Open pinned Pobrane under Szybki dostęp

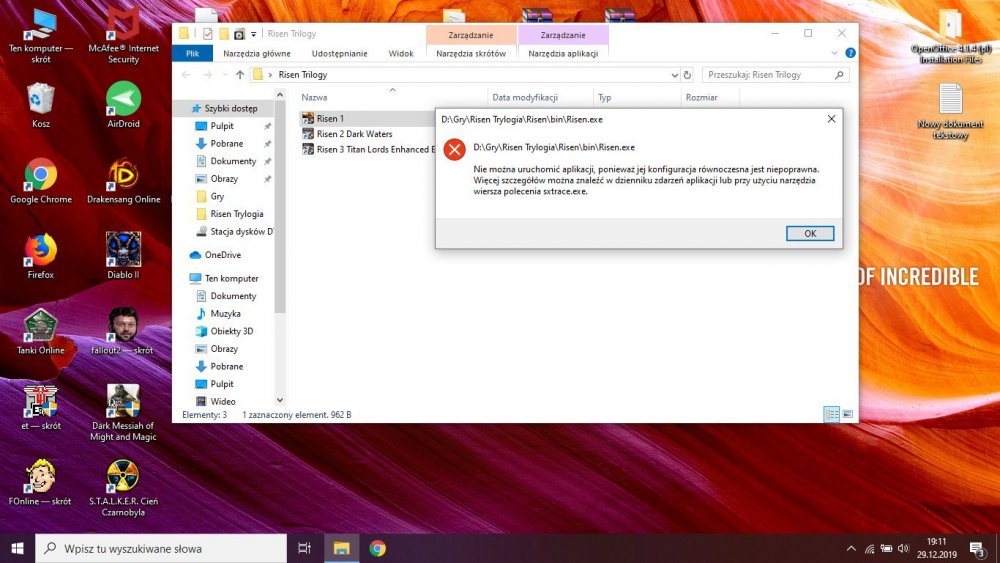(x=226, y=143)
